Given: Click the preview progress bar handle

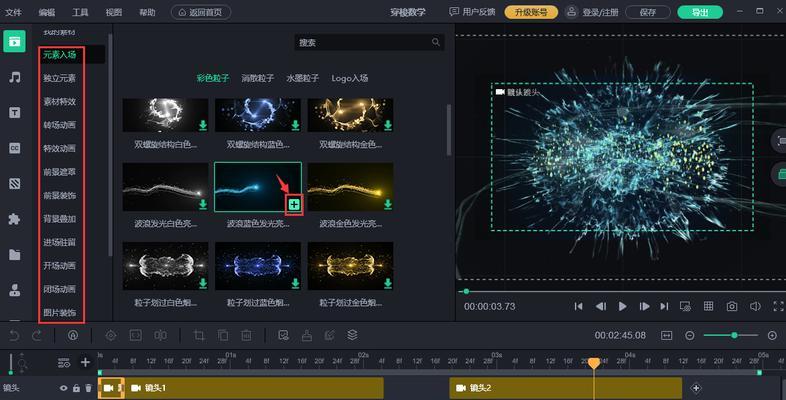Looking at the screenshot, I should [466, 291].
